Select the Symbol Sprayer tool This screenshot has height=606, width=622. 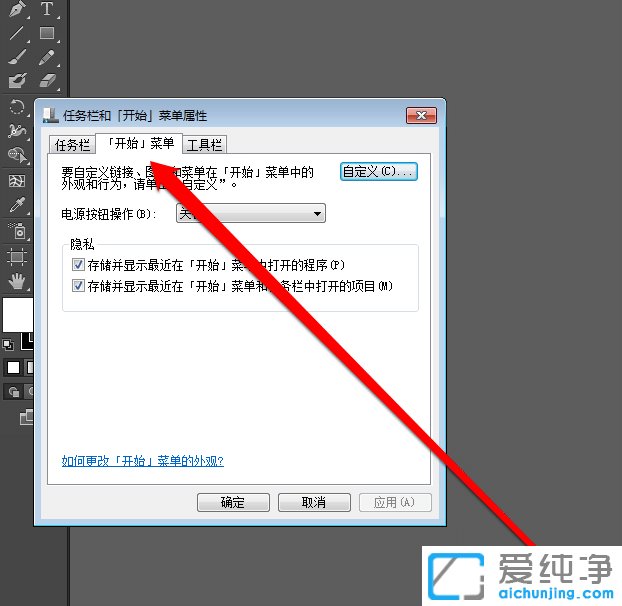pos(17,230)
